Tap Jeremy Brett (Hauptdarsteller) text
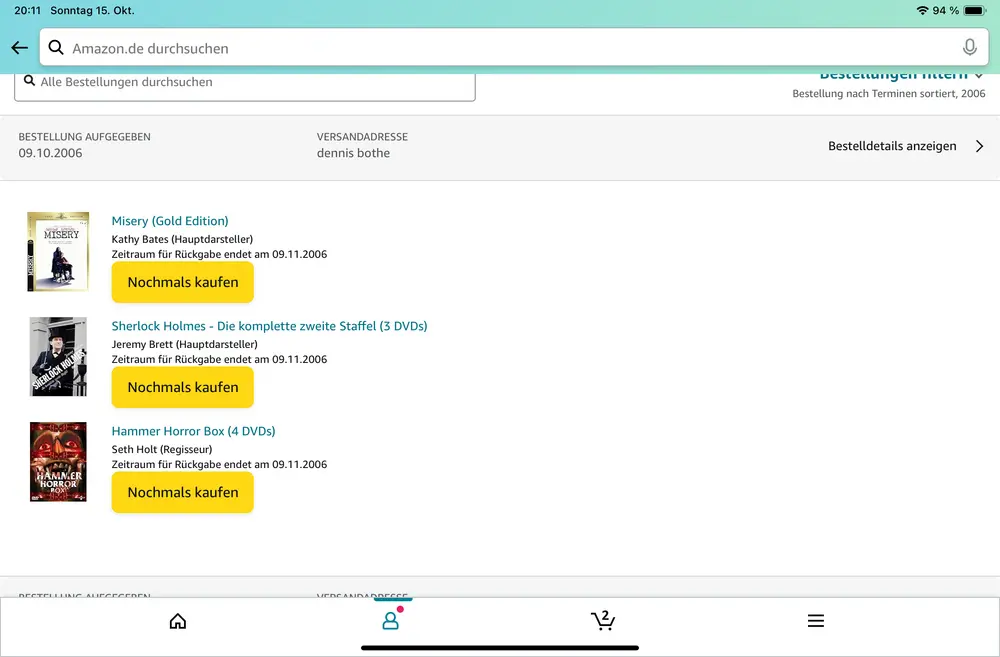 click(185, 344)
